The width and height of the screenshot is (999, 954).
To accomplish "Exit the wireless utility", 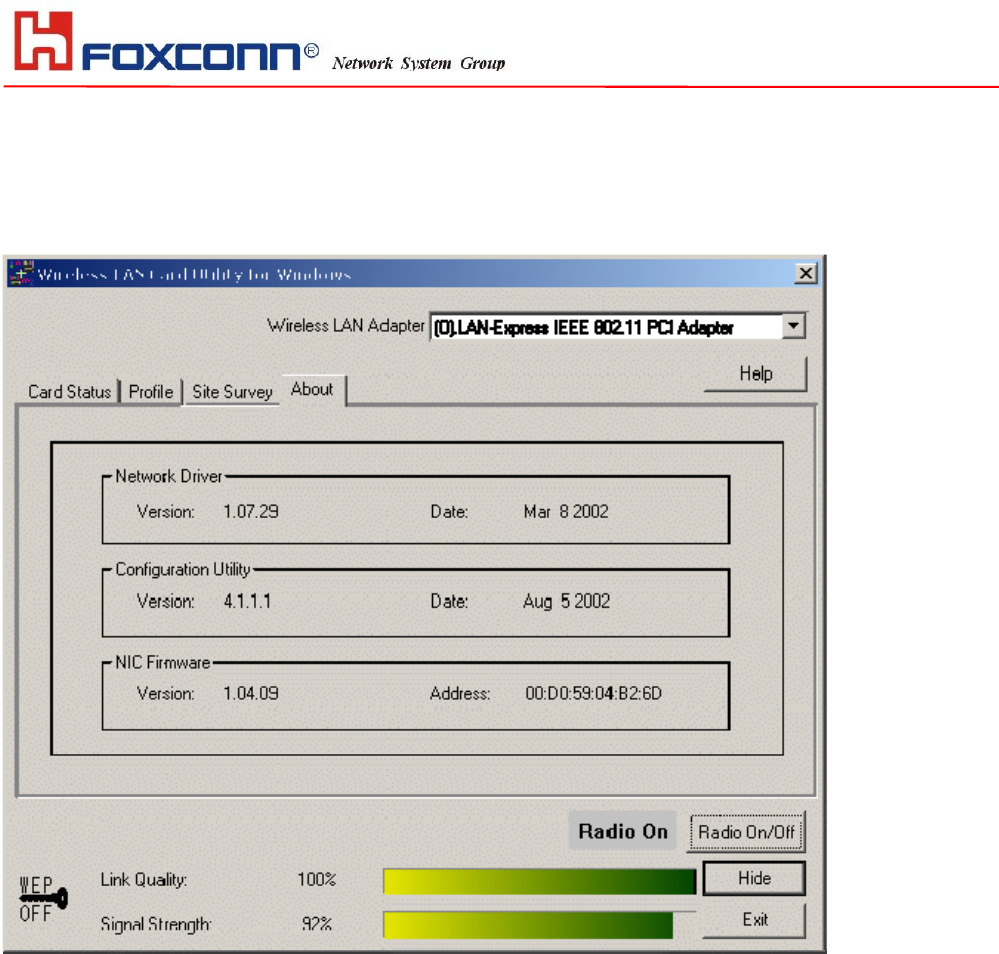I will pos(755,920).
